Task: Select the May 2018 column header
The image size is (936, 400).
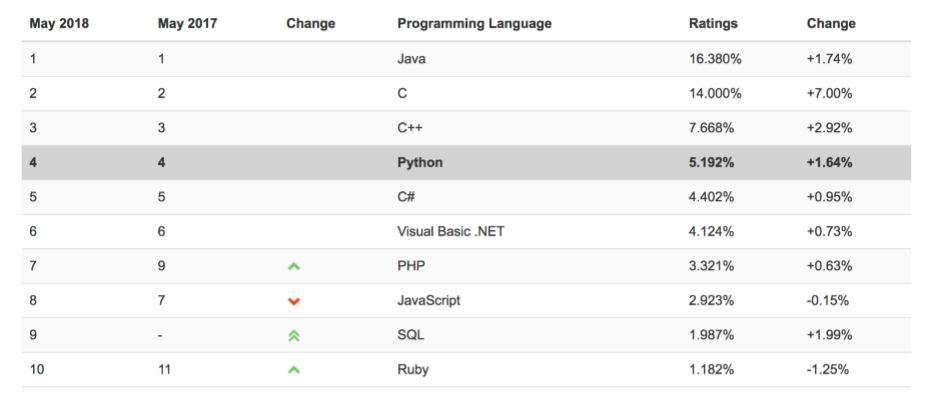Action: point(59,23)
